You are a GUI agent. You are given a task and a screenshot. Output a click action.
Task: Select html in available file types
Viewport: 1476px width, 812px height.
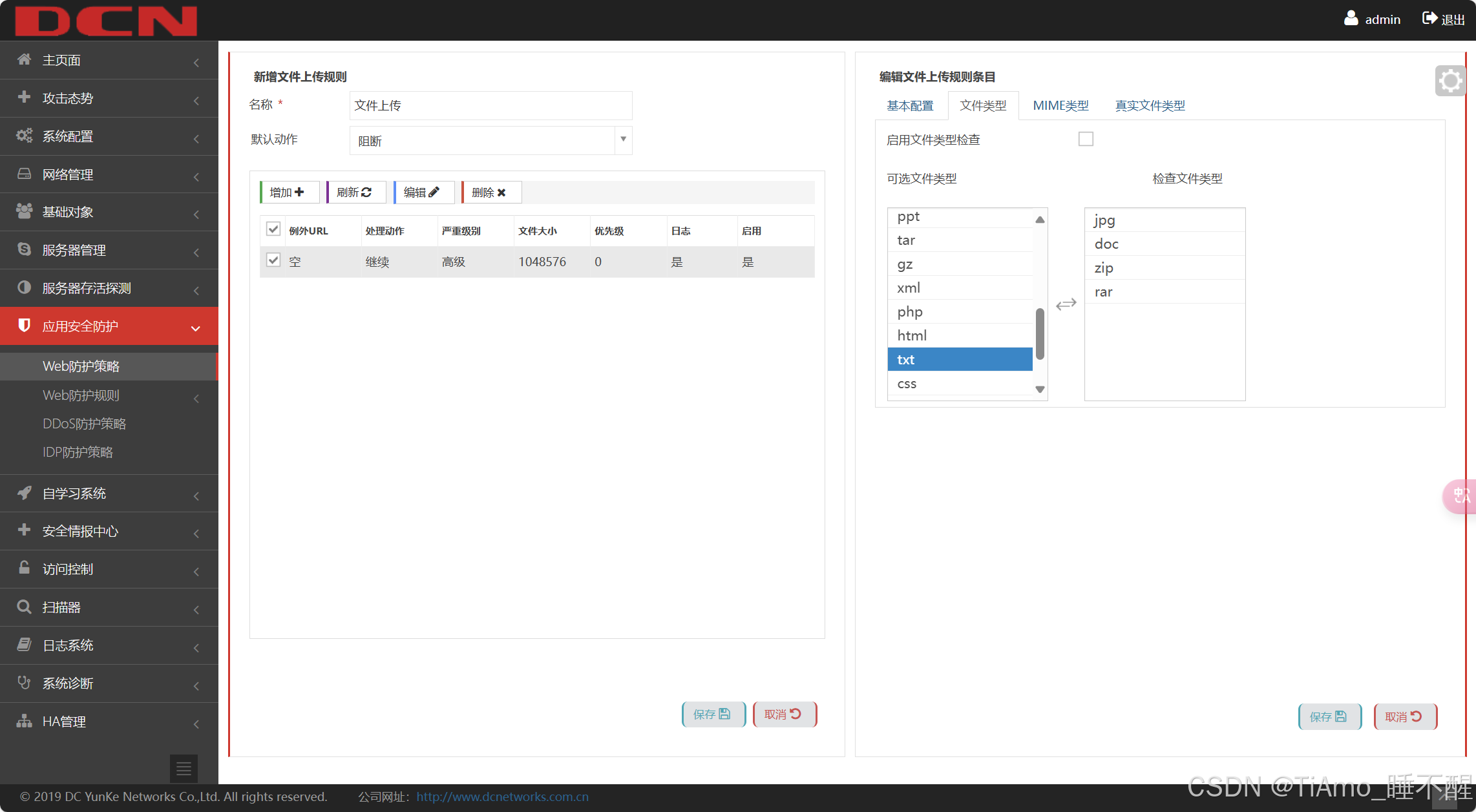[x=960, y=336]
